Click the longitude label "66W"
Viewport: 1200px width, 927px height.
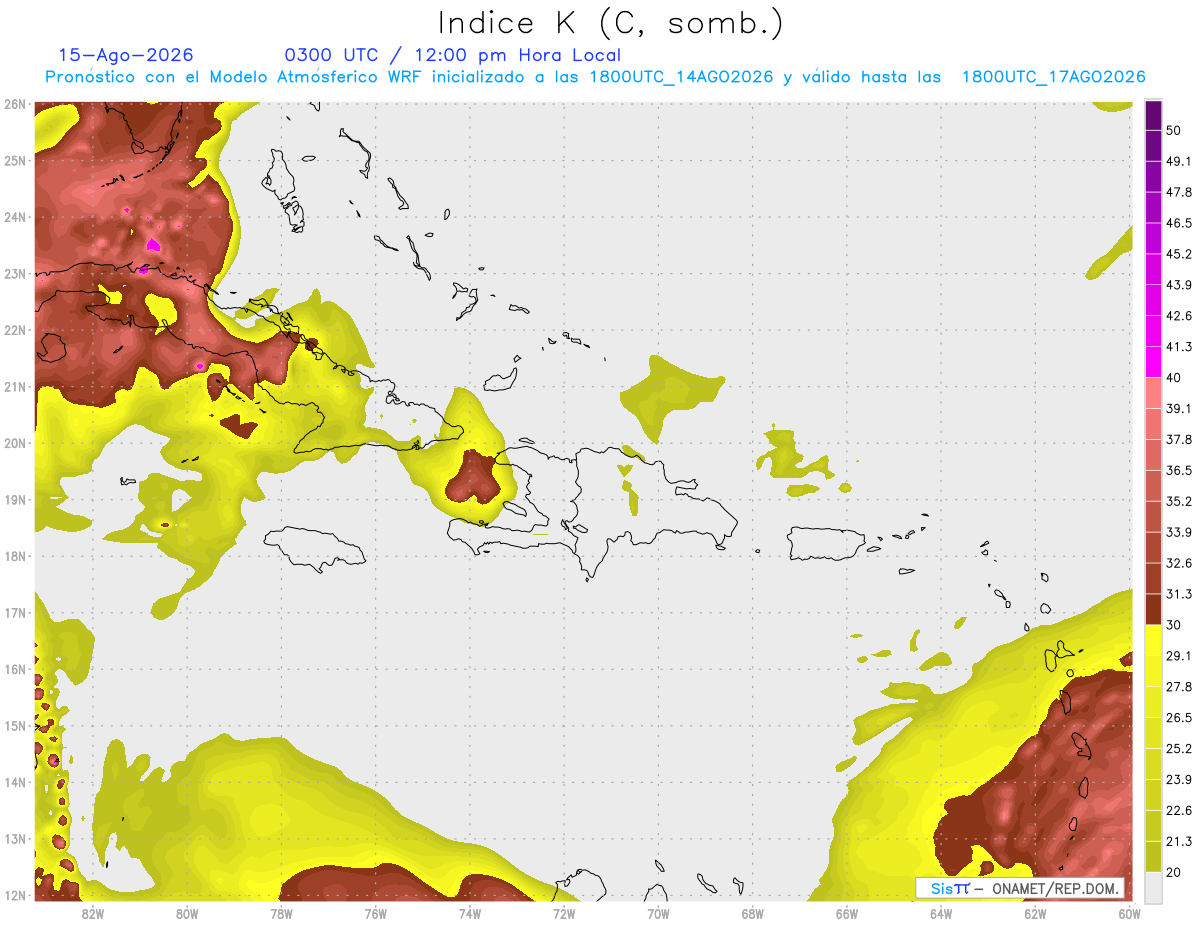(847, 914)
